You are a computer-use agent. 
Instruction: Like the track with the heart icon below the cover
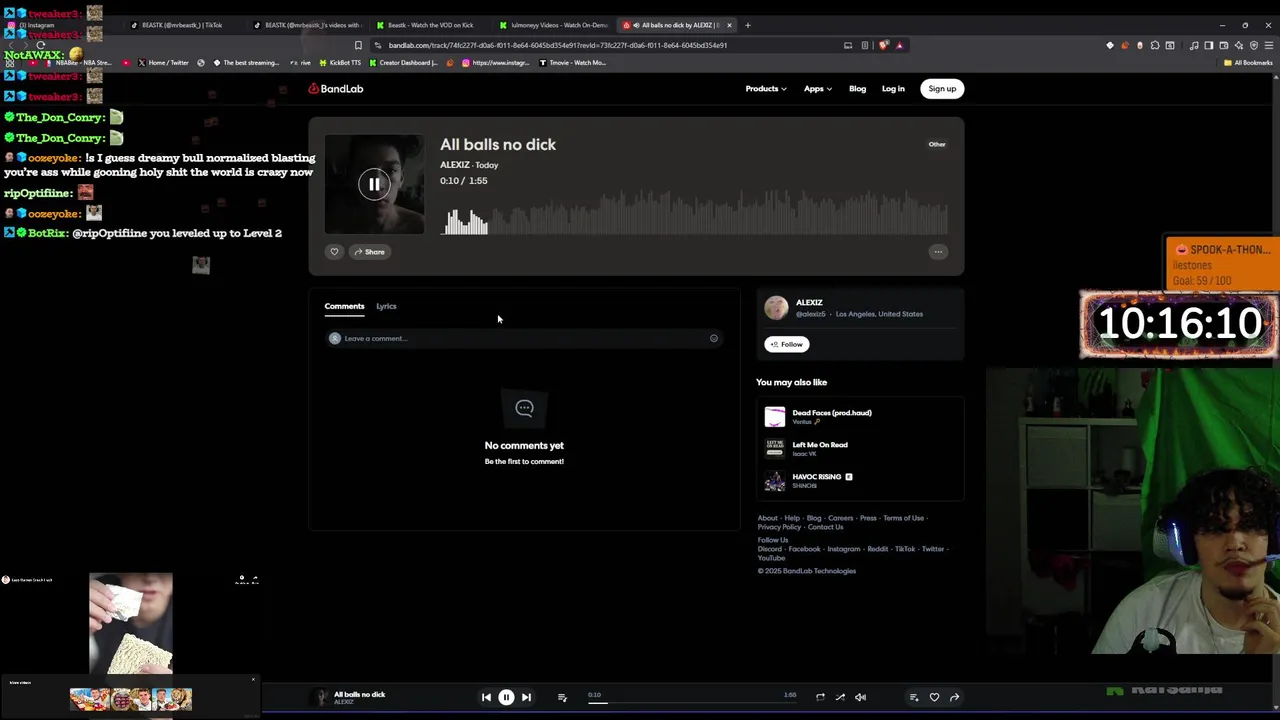pyautogui.click(x=335, y=252)
